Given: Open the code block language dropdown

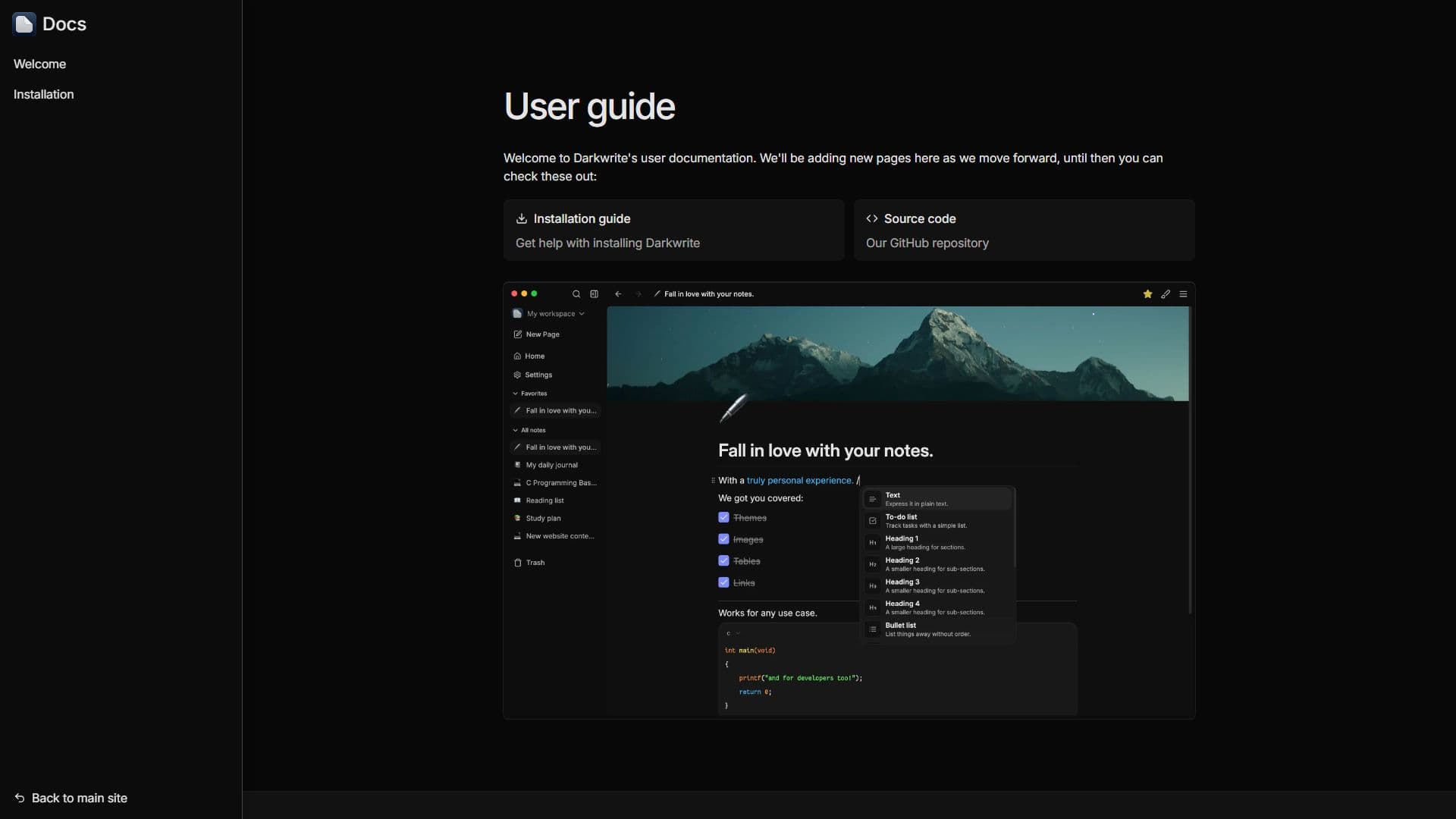Looking at the screenshot, I should click(733, 634).
